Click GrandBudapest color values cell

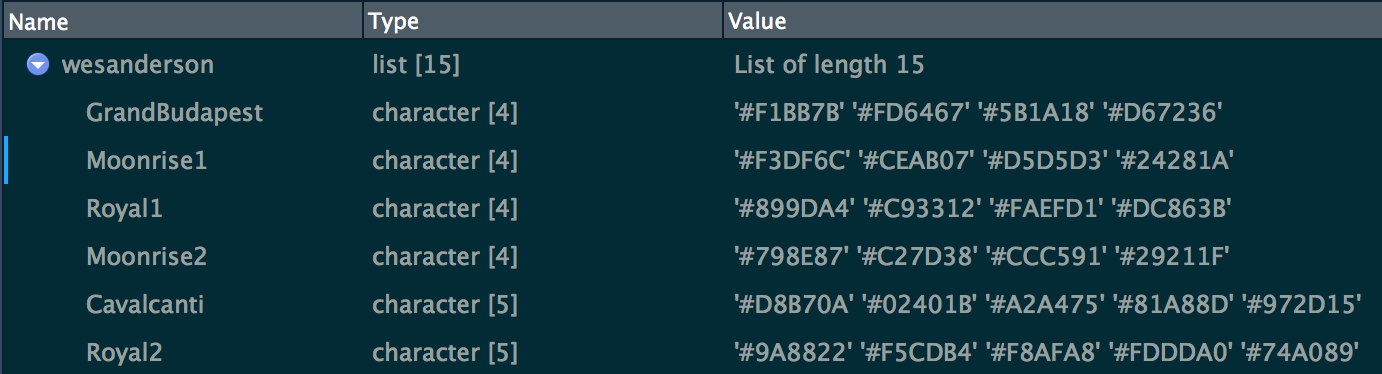point(978,113)
